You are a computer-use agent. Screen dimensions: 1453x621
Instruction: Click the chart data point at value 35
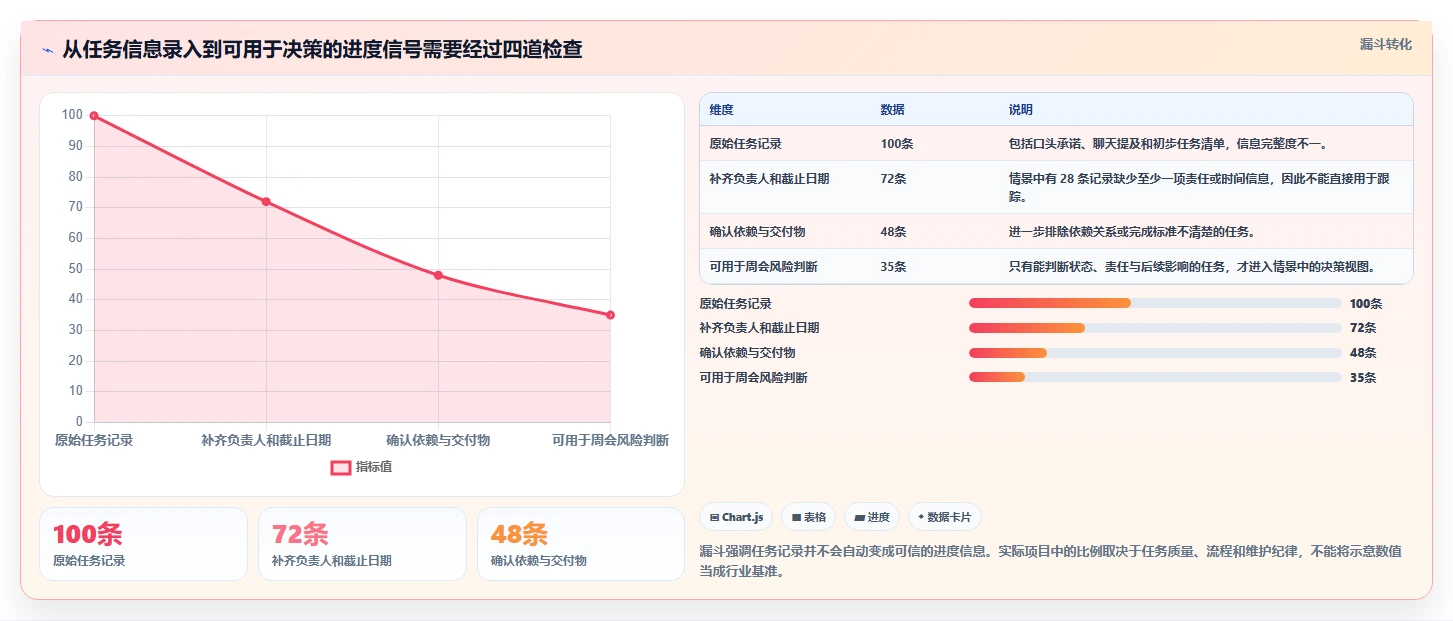(x=610, y=315)
